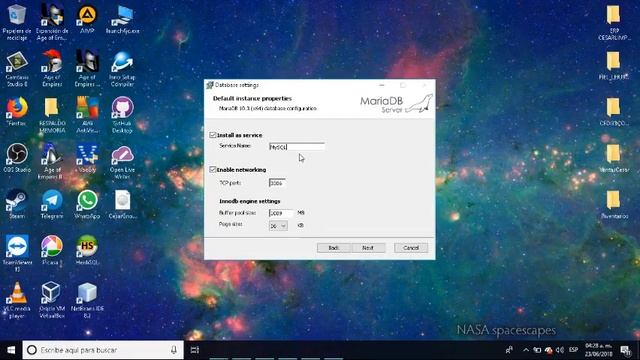Open the Oracle VM VirtualBox shortcut

(x=52, y=300)
